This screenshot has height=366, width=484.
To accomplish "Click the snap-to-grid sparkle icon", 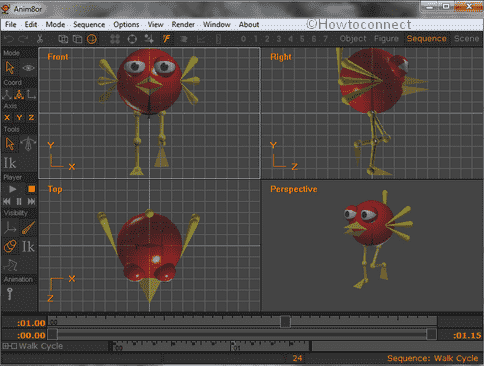I will 149,39.
